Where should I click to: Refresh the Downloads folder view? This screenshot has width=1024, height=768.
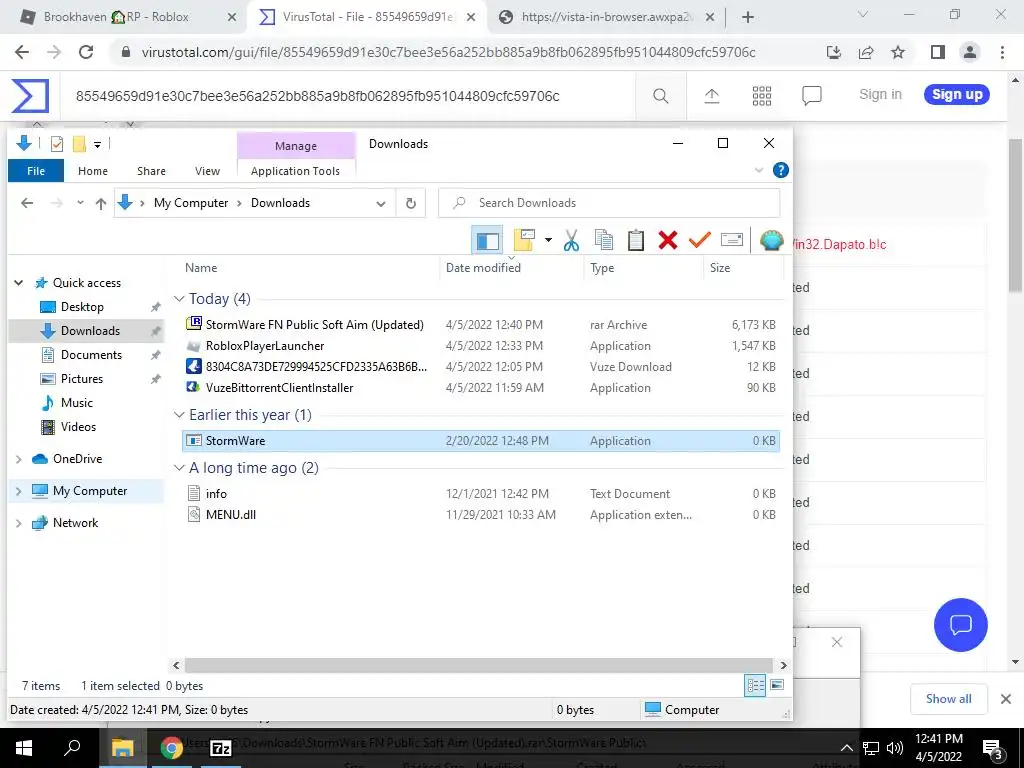[411, 203]
